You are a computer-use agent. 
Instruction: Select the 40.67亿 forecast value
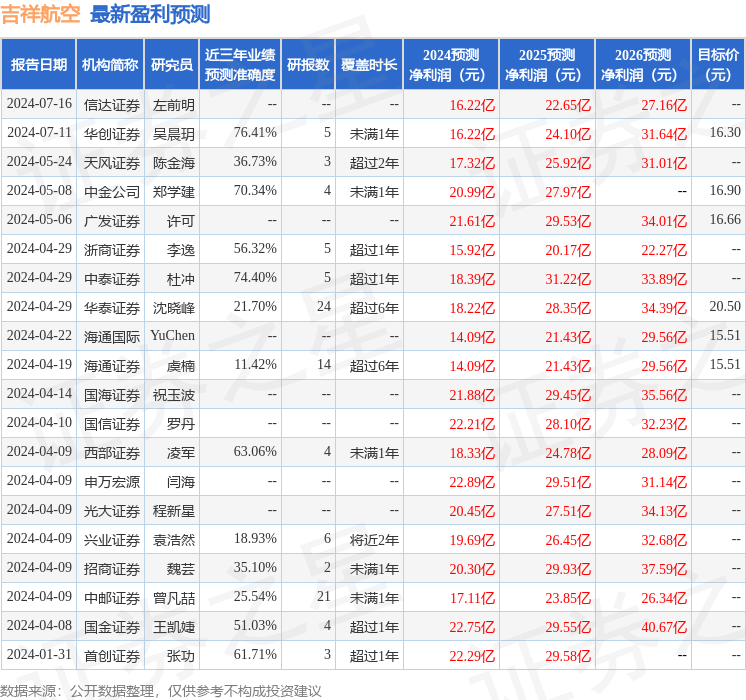tap(664, 628)
